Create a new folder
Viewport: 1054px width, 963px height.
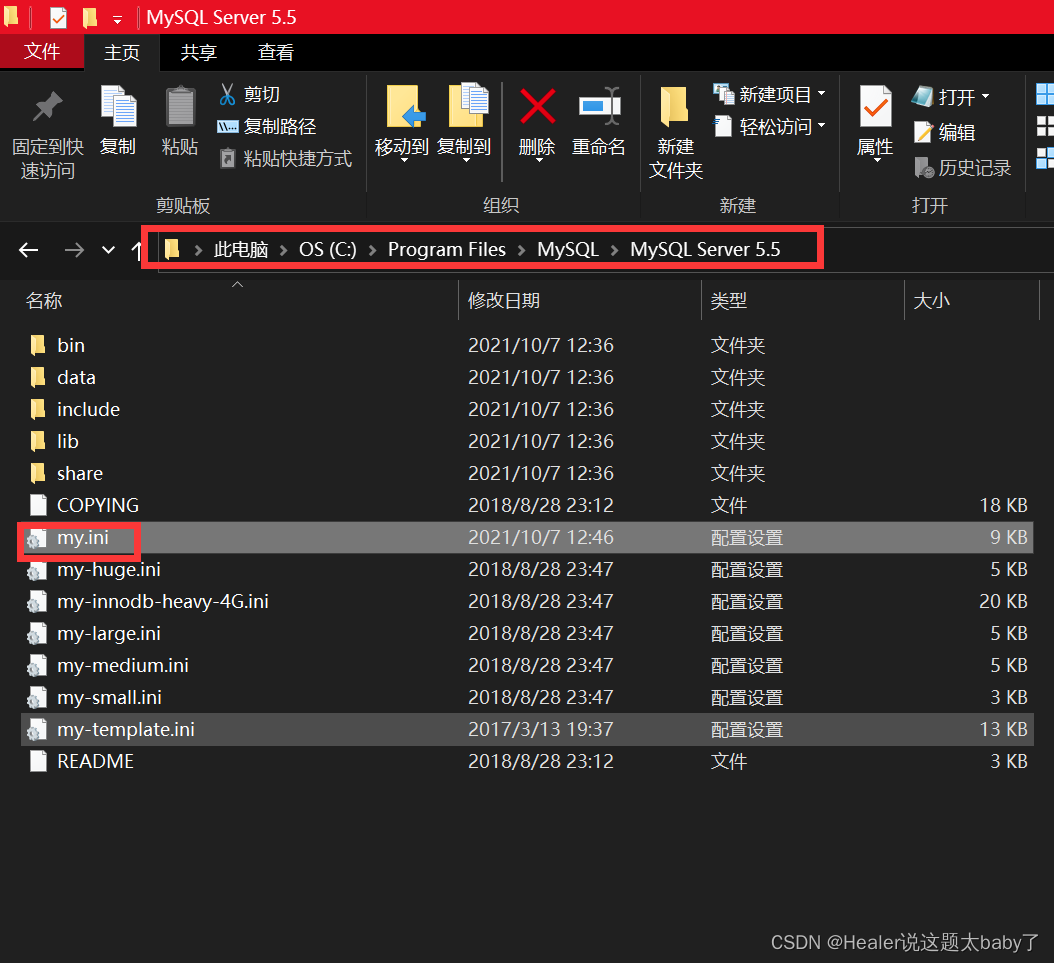[676, 133]
